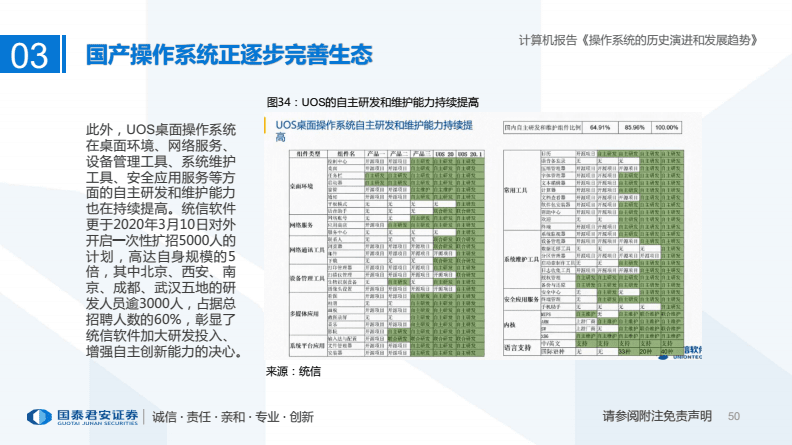Click the slogan 诚信·责任·亲和·专业·创新
The height and width of the screenshot is (445, 792).
233,417
